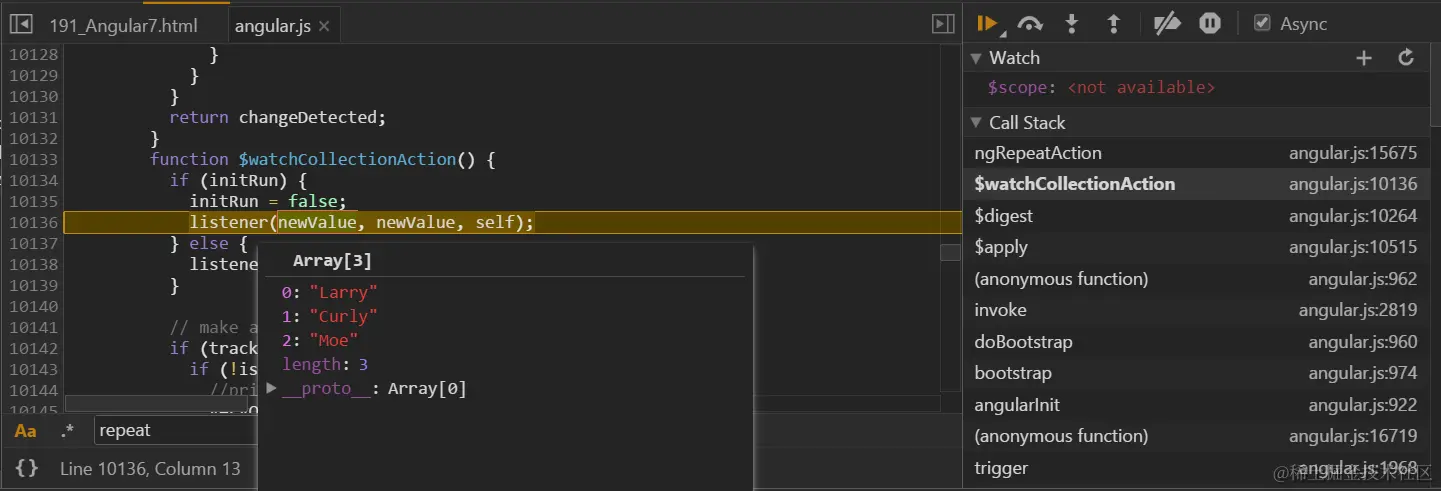This screenshot has height=491, width=1441.
Task: Open angular.js:2819 source link
Action: click(x=1358, y=310)
